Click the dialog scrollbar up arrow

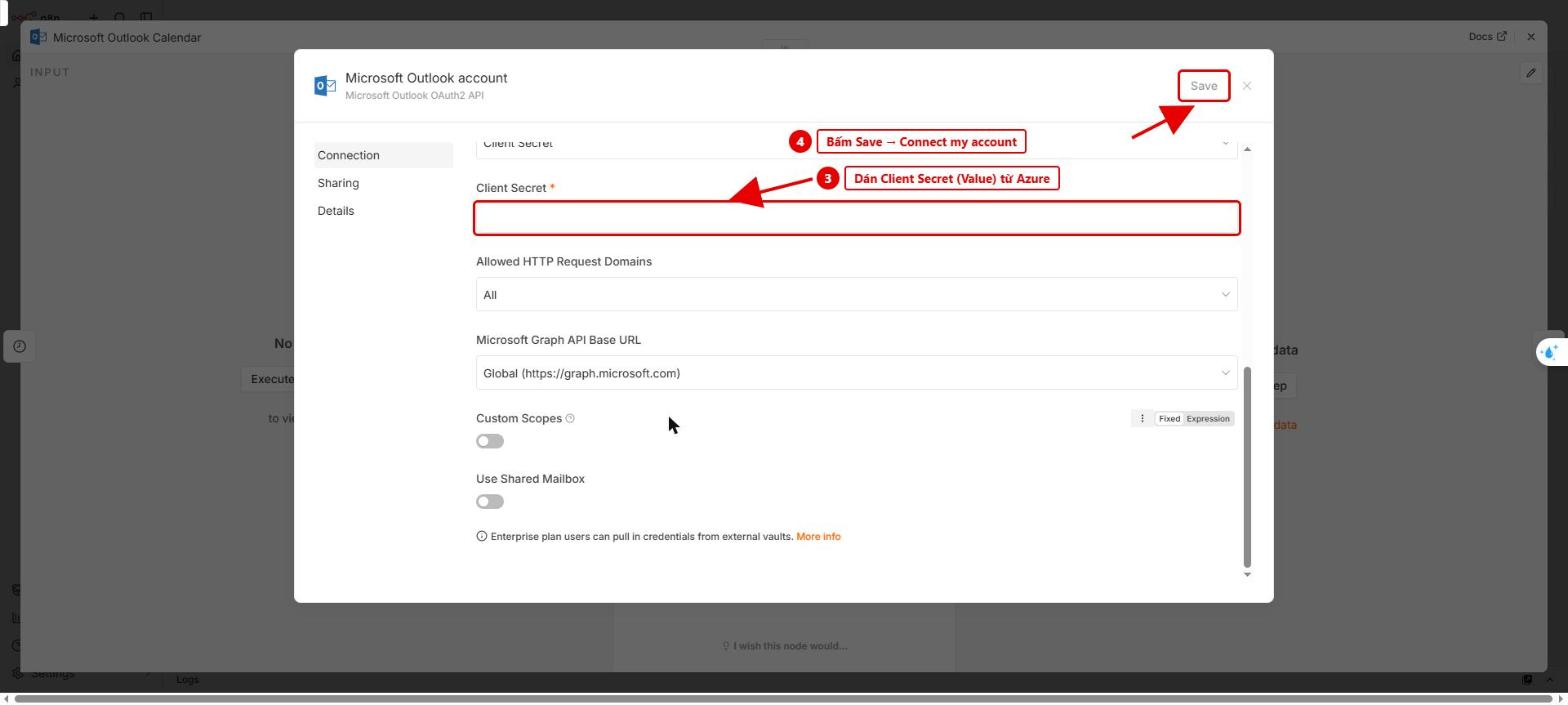coord(1247,149)
